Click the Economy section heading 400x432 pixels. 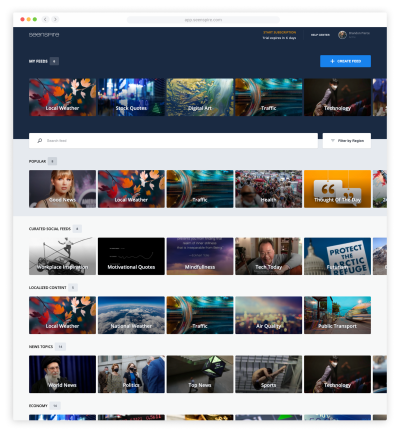pyautogui.click(x=38, y=406)
